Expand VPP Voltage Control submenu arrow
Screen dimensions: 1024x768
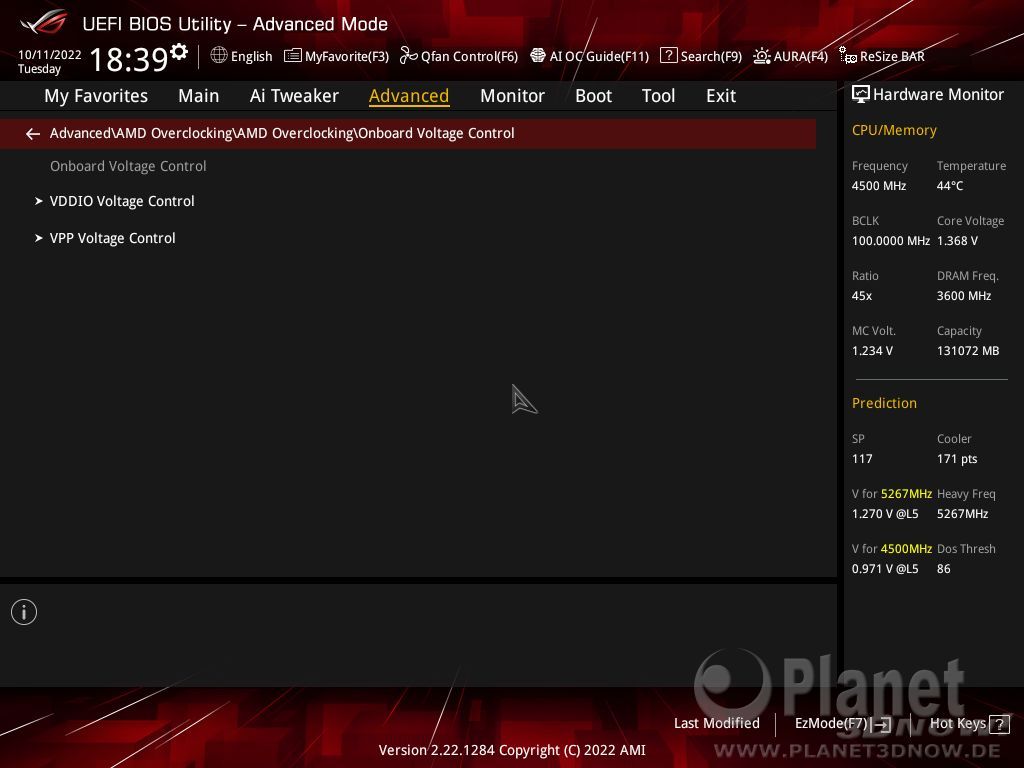click(x=39, y=238)
